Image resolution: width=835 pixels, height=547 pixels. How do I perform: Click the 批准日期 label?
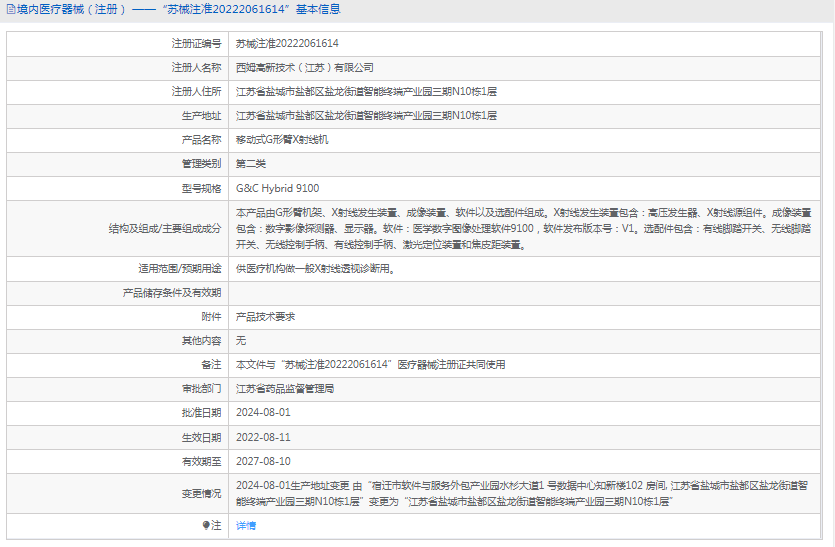[201, 413]
